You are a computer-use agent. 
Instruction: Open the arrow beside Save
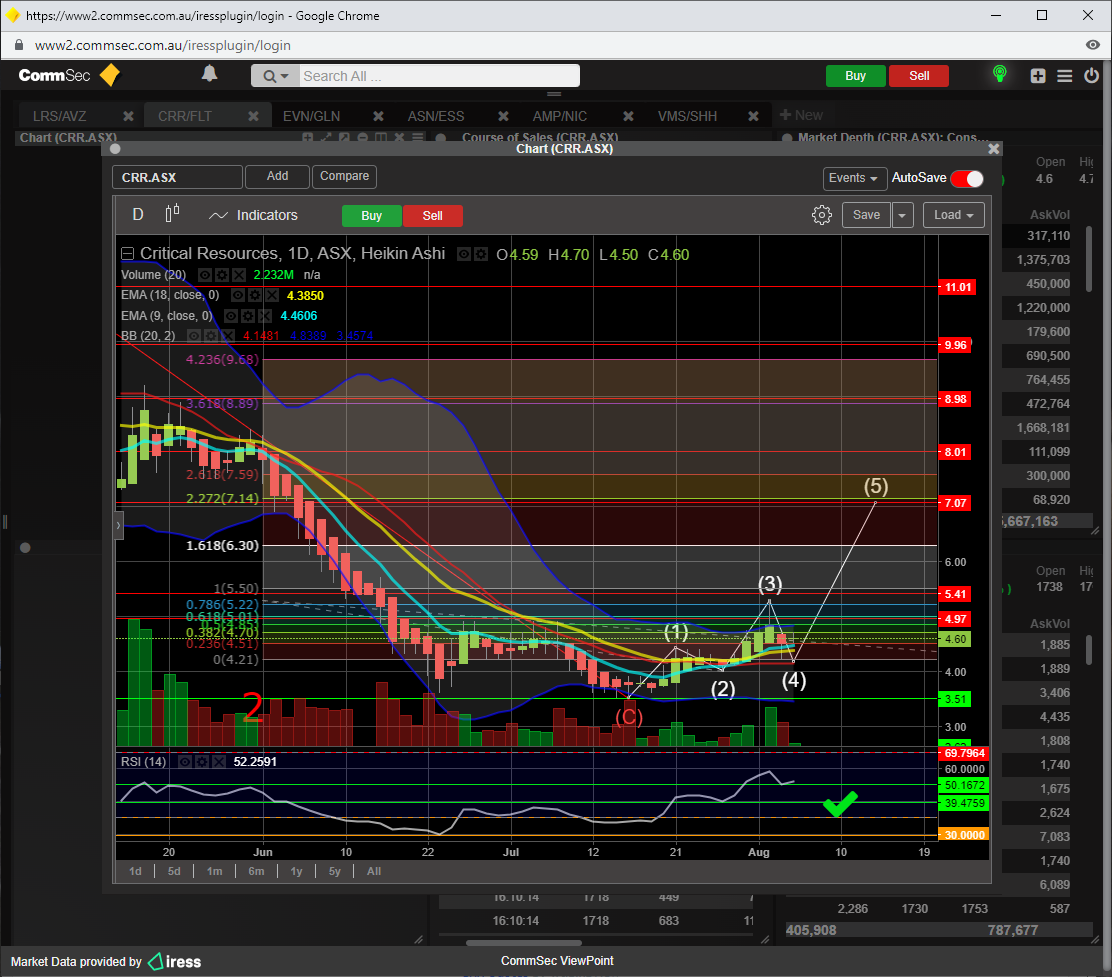click(x=902, y=215)
